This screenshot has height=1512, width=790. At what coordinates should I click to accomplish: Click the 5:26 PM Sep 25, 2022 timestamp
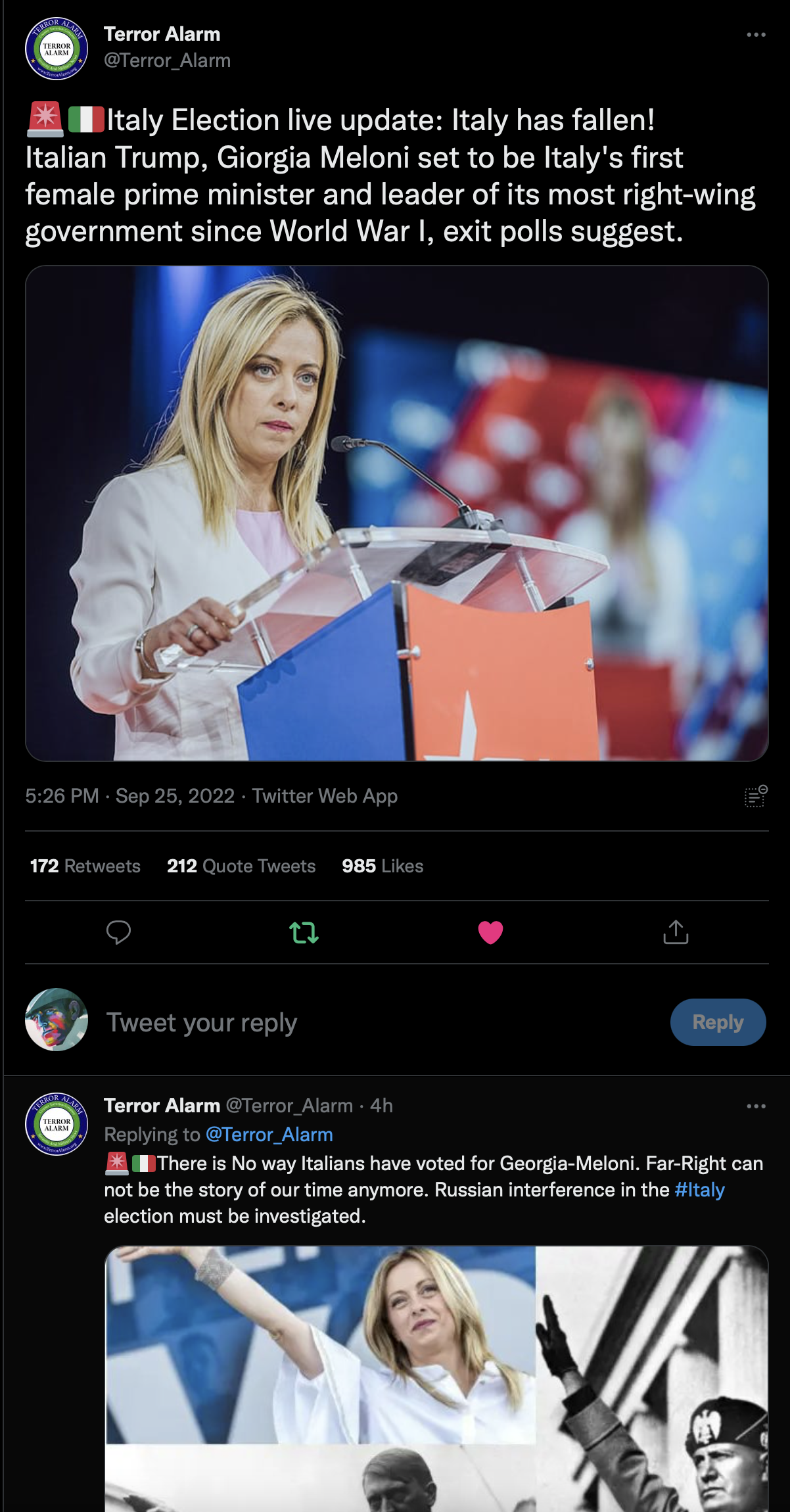(130, 796)
